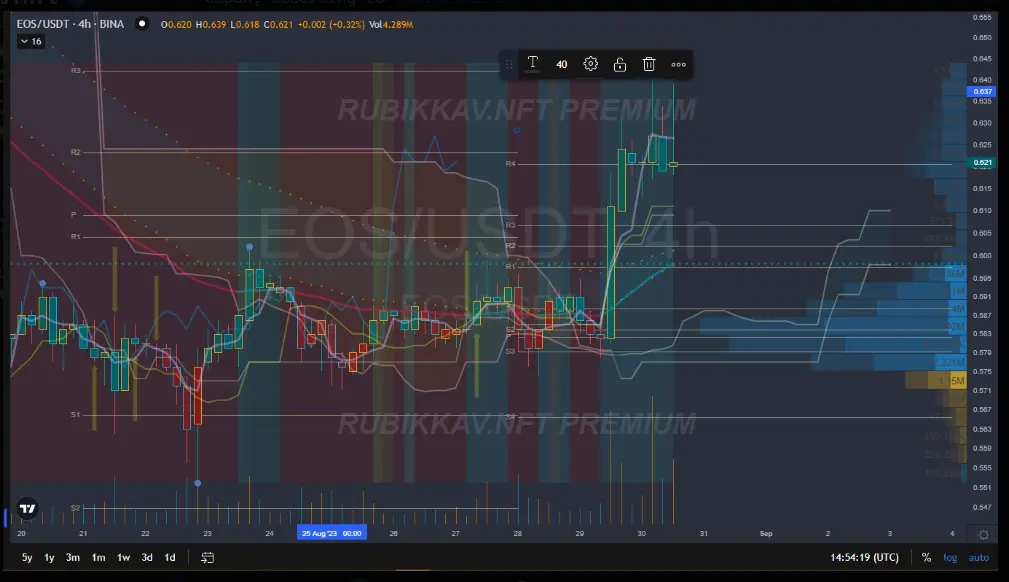Image resolution: width=1009 pixels, height=582 pixels.
Task: Click the Vol 4.289M value text
Action: 391,24
